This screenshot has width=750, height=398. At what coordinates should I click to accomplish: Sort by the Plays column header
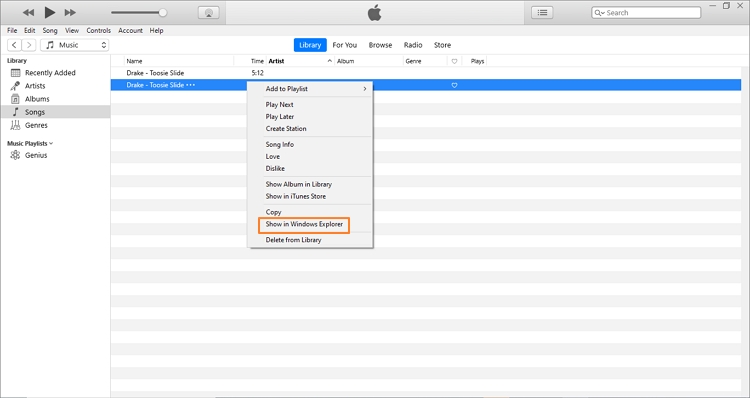477,61
